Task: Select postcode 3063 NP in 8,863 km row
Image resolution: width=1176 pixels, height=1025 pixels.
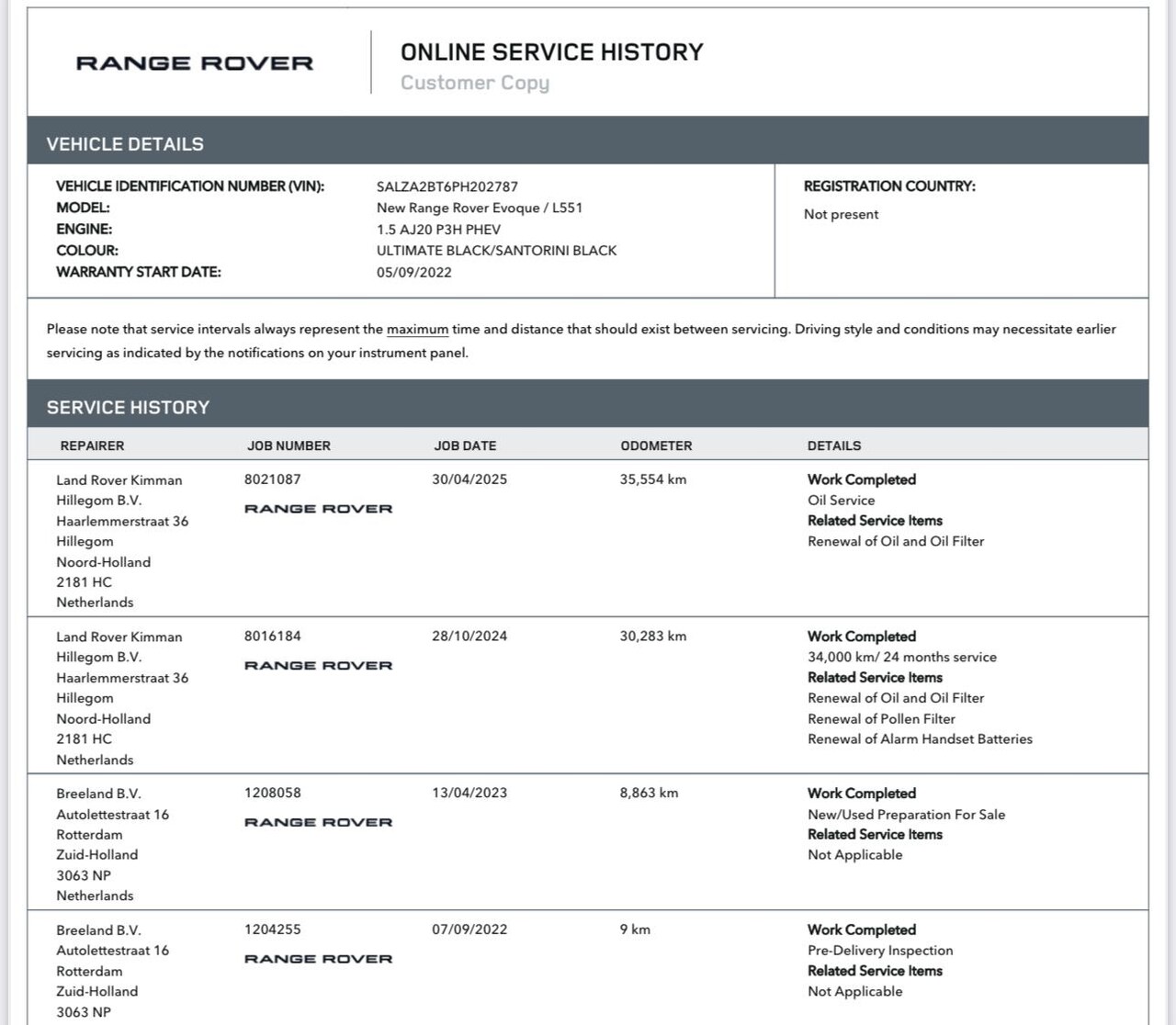Action: [84, 876]
